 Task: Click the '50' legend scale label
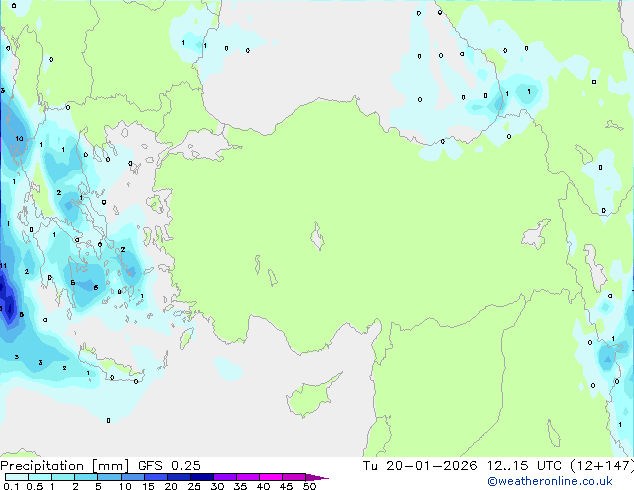309,486
